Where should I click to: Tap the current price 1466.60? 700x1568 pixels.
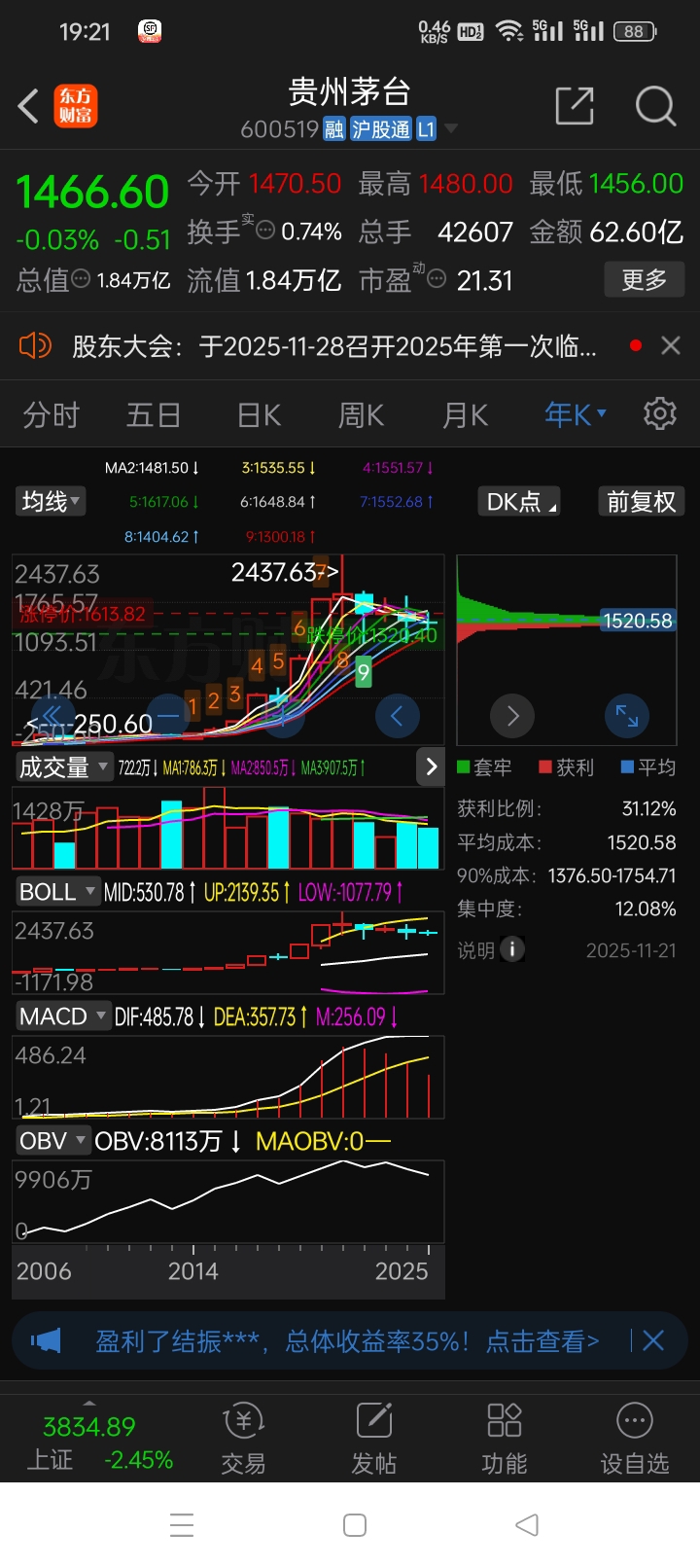(x=93, y=193)
